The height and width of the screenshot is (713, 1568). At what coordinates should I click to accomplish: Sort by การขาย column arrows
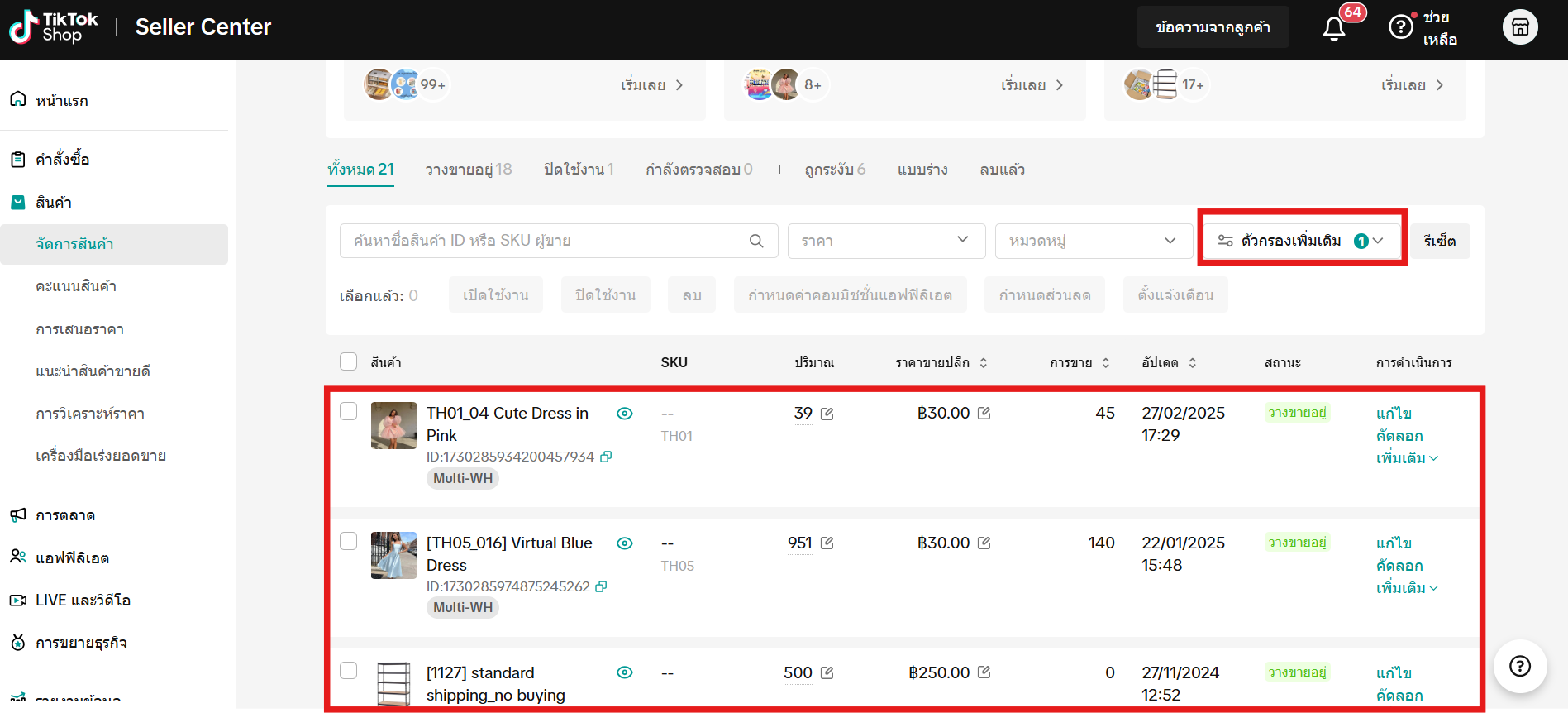(x=1106, y=363)
